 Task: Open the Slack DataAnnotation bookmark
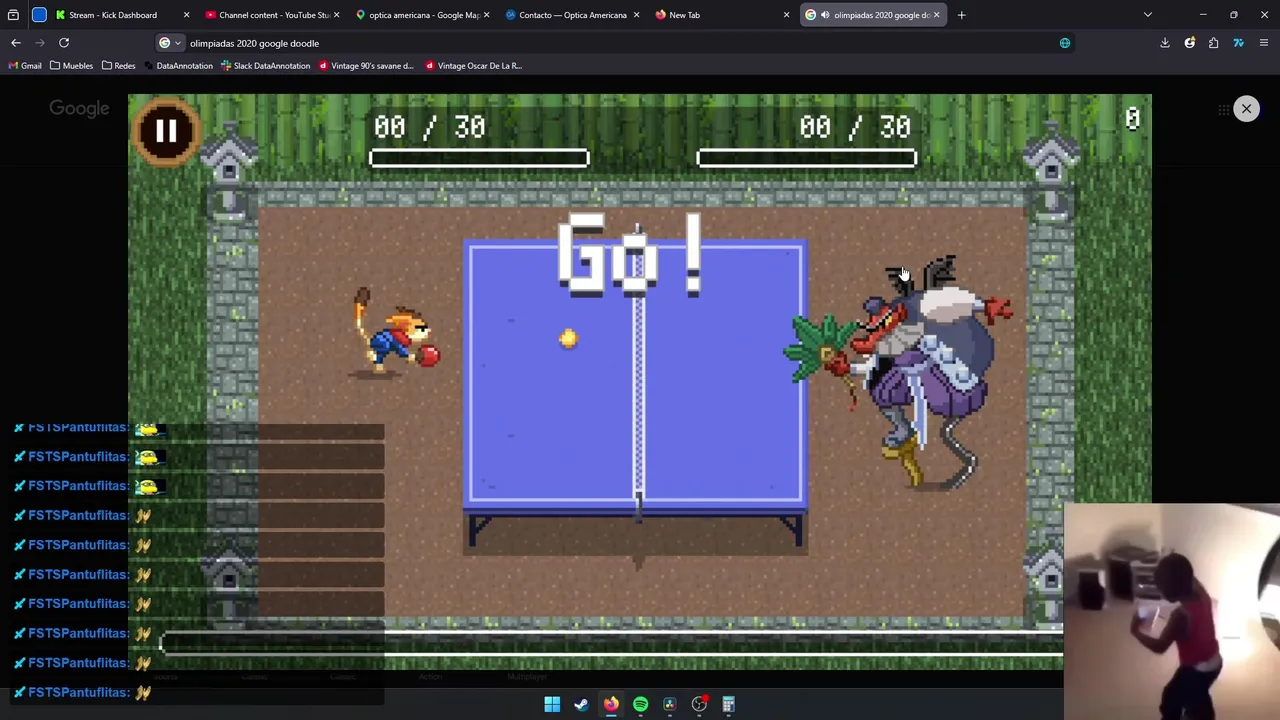266,66
